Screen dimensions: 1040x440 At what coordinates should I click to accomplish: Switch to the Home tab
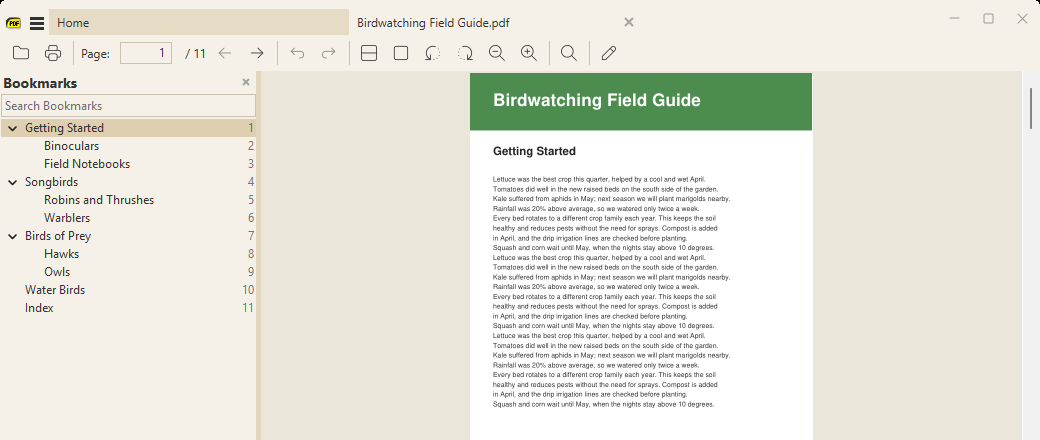pos(199,23)
